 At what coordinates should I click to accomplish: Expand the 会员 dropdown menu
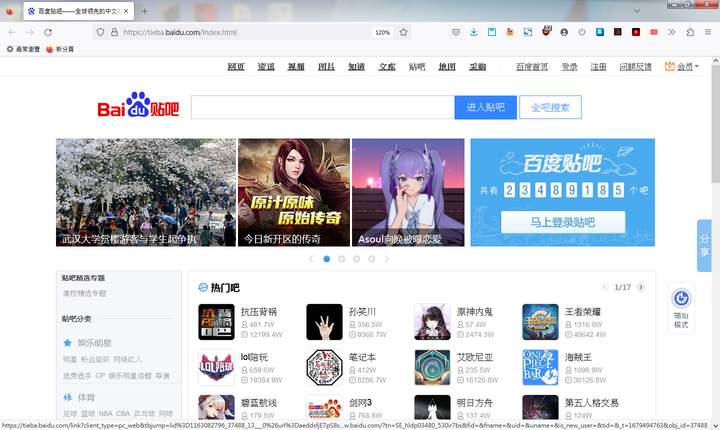697,67
